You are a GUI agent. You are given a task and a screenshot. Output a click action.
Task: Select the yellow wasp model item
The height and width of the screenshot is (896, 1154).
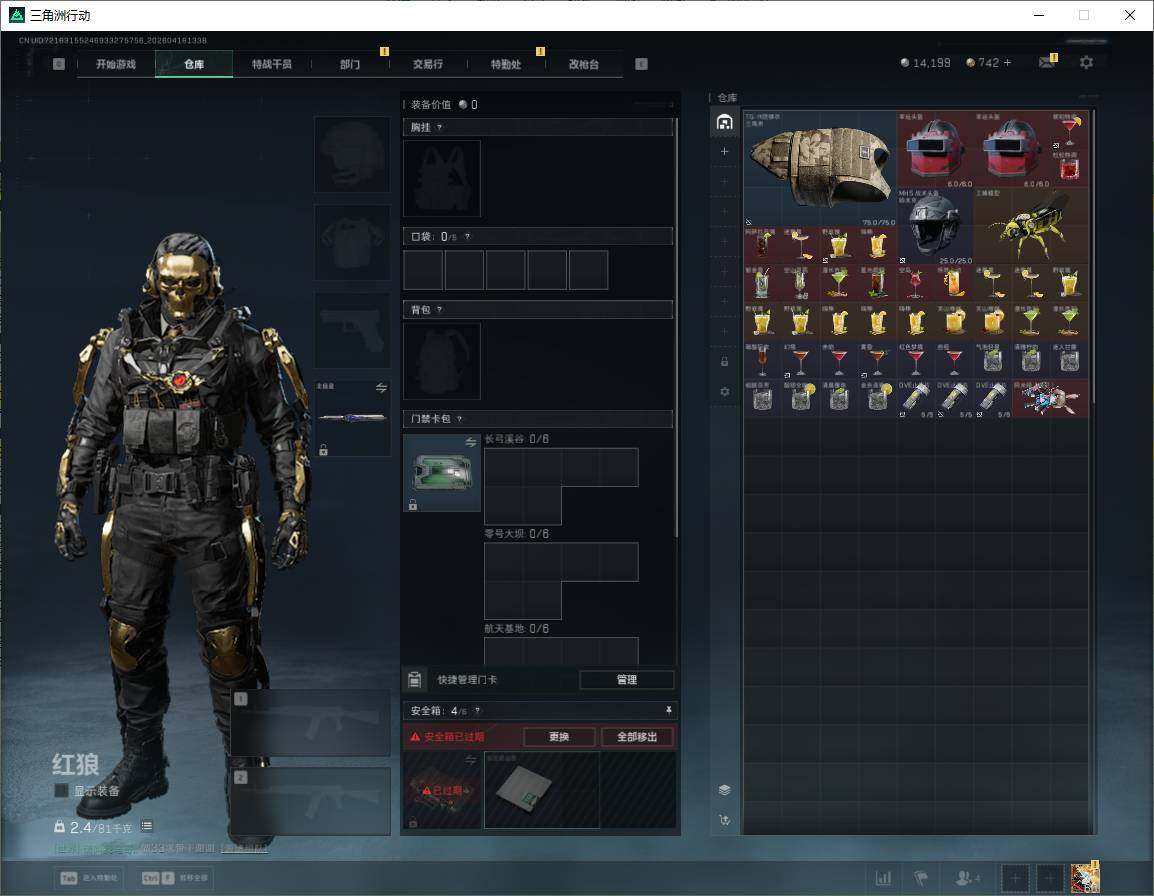[1030, 226]
